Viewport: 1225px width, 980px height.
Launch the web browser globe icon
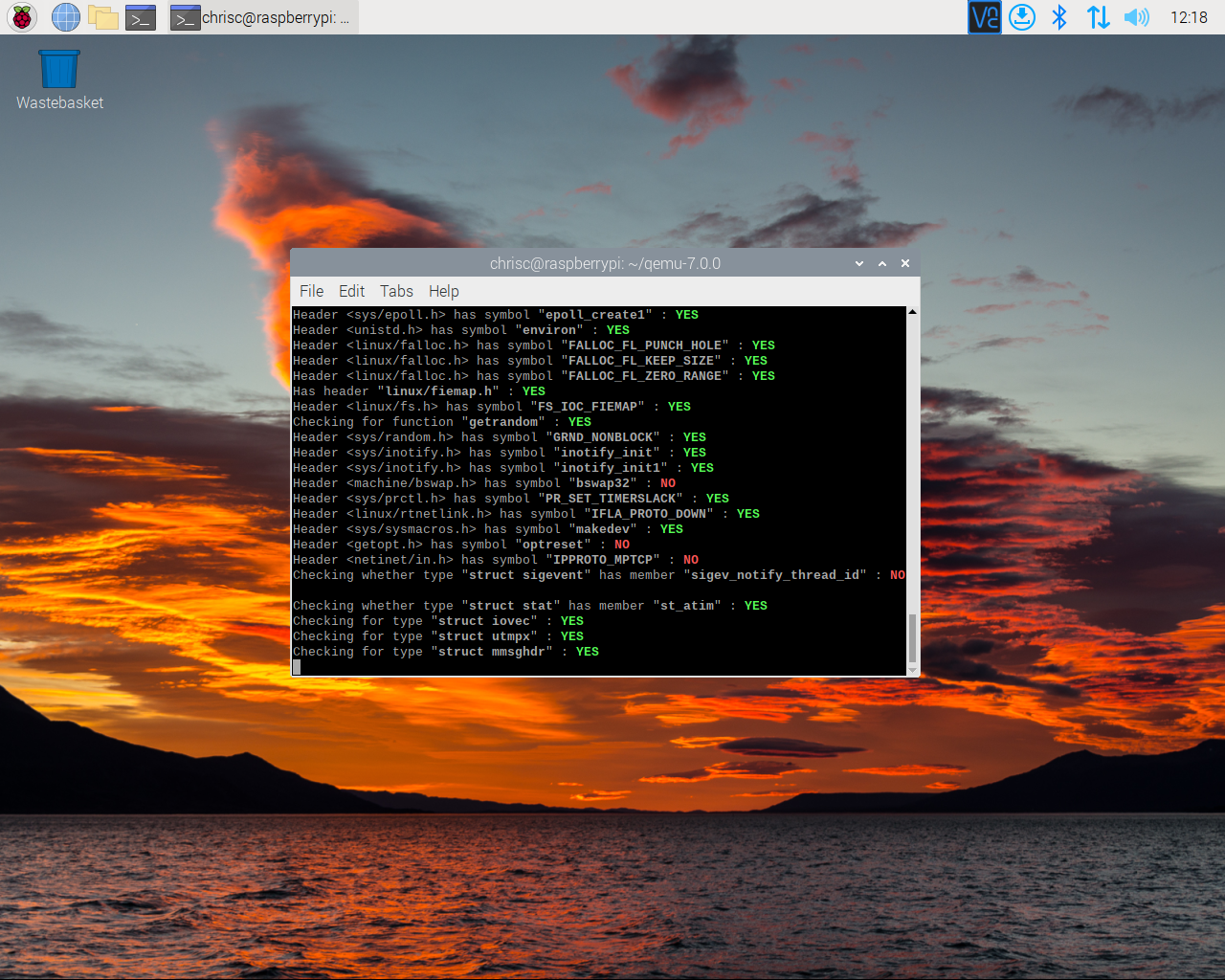[x=65, y=17]
